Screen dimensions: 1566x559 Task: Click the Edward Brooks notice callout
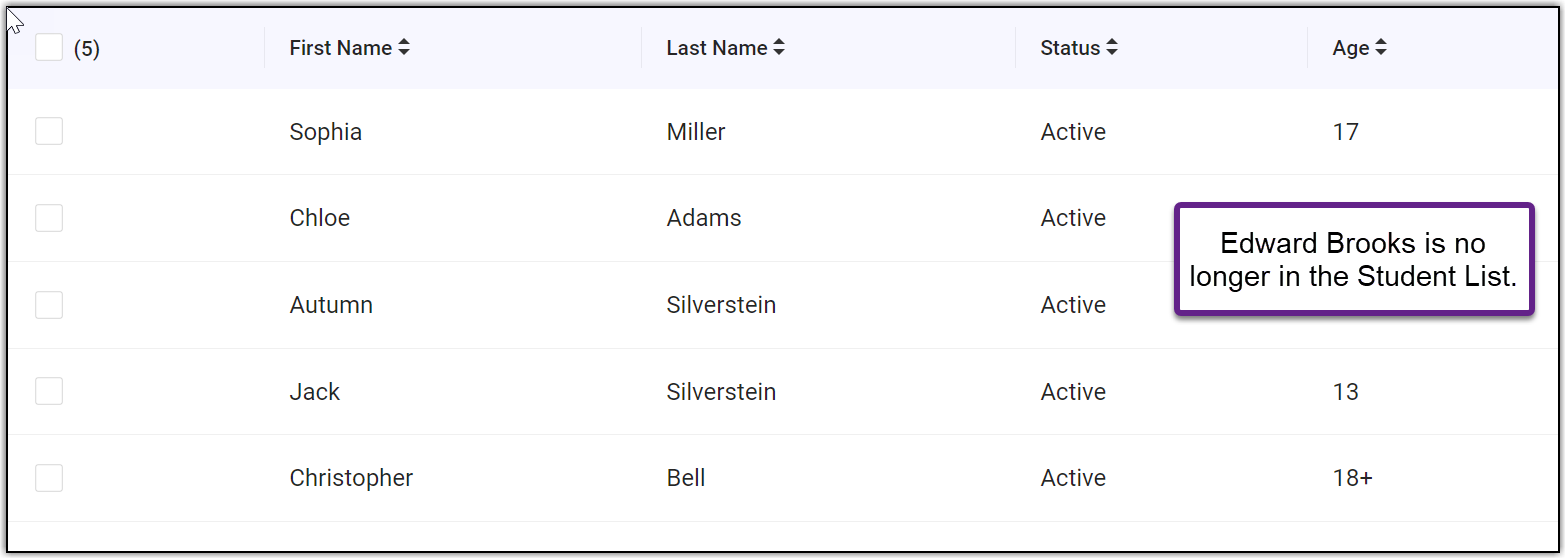coord(1353,260)
